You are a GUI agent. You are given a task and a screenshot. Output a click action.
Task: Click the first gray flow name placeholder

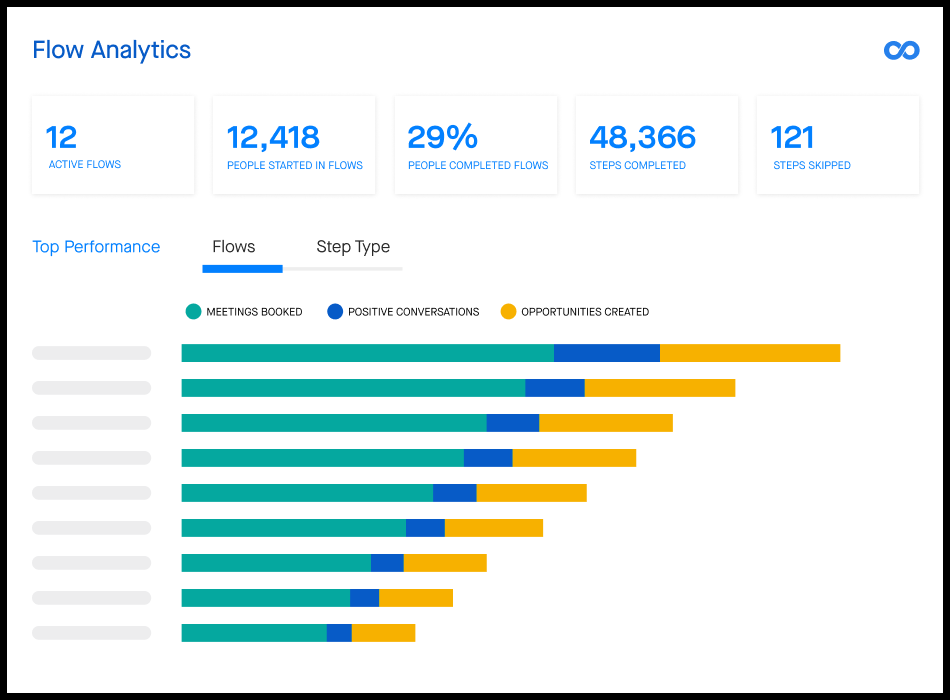pos(91,353)
